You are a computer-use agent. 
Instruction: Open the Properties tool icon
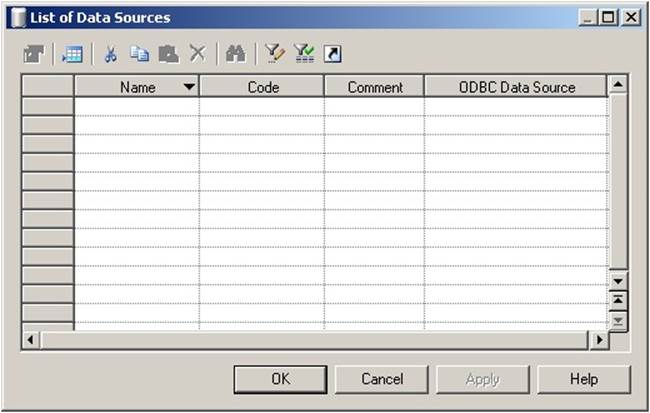point(34,54)
